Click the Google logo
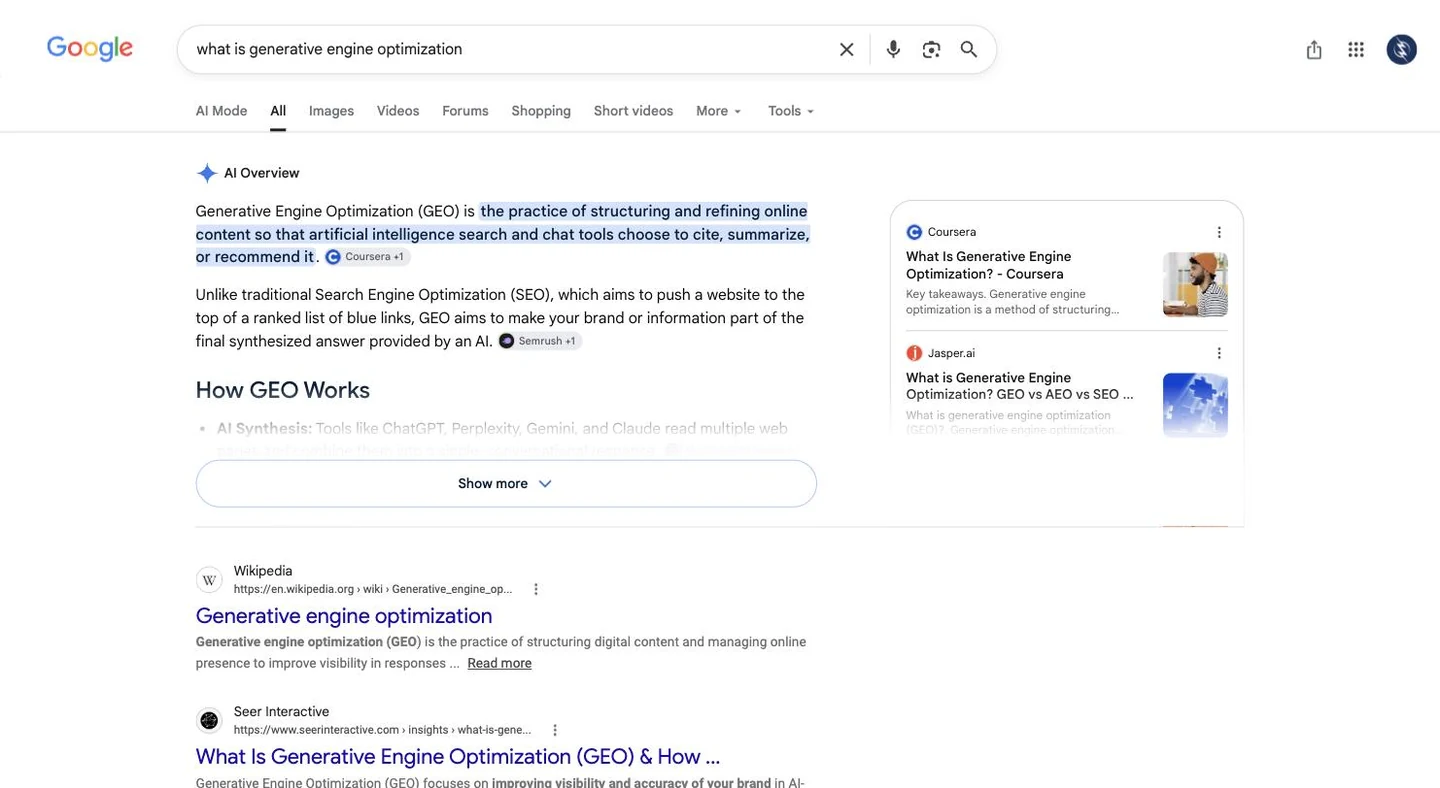 pyautogui.click(x=90, y=48)
